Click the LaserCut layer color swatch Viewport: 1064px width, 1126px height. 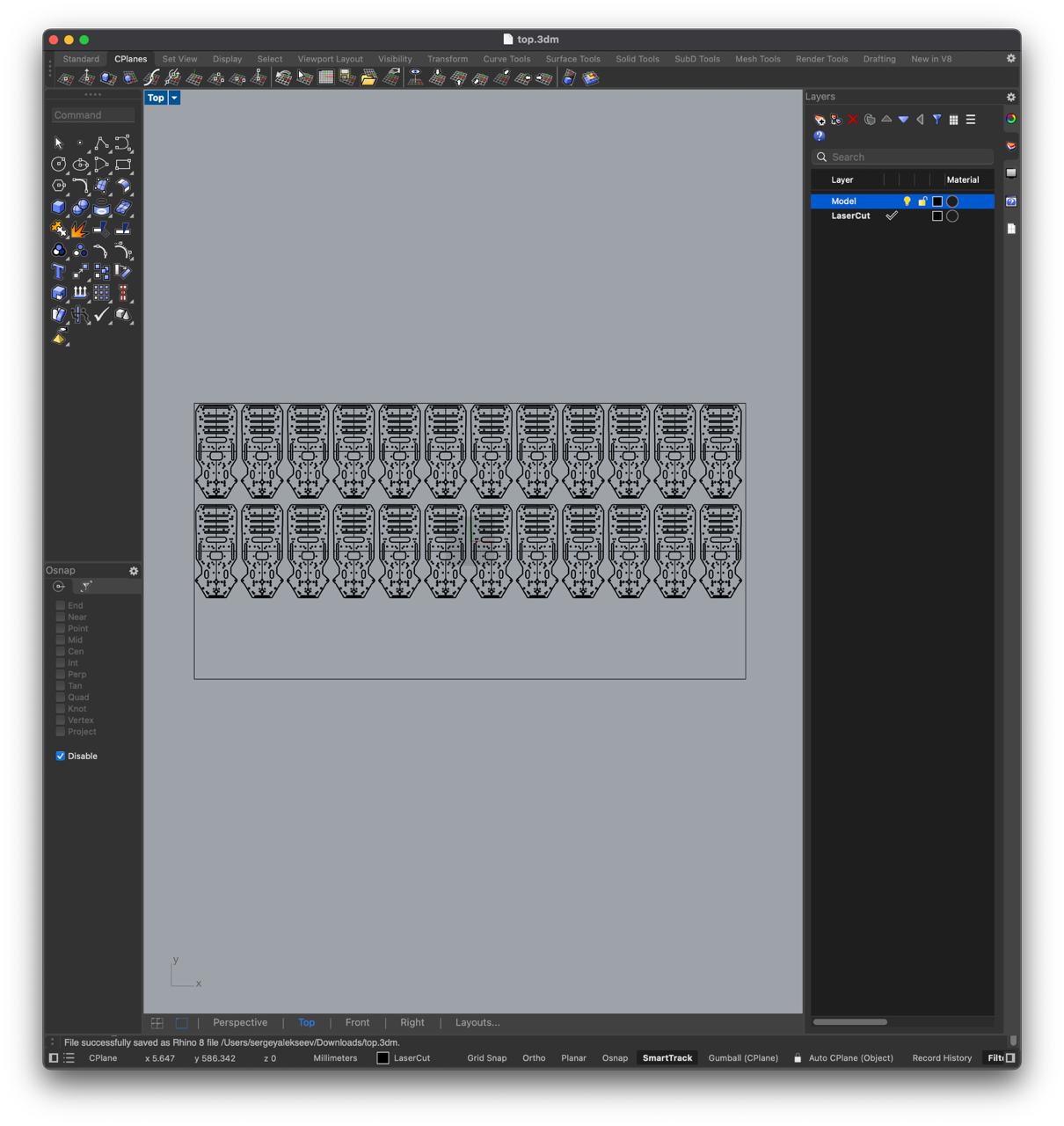pyautogui.click(x=937, y=216)
